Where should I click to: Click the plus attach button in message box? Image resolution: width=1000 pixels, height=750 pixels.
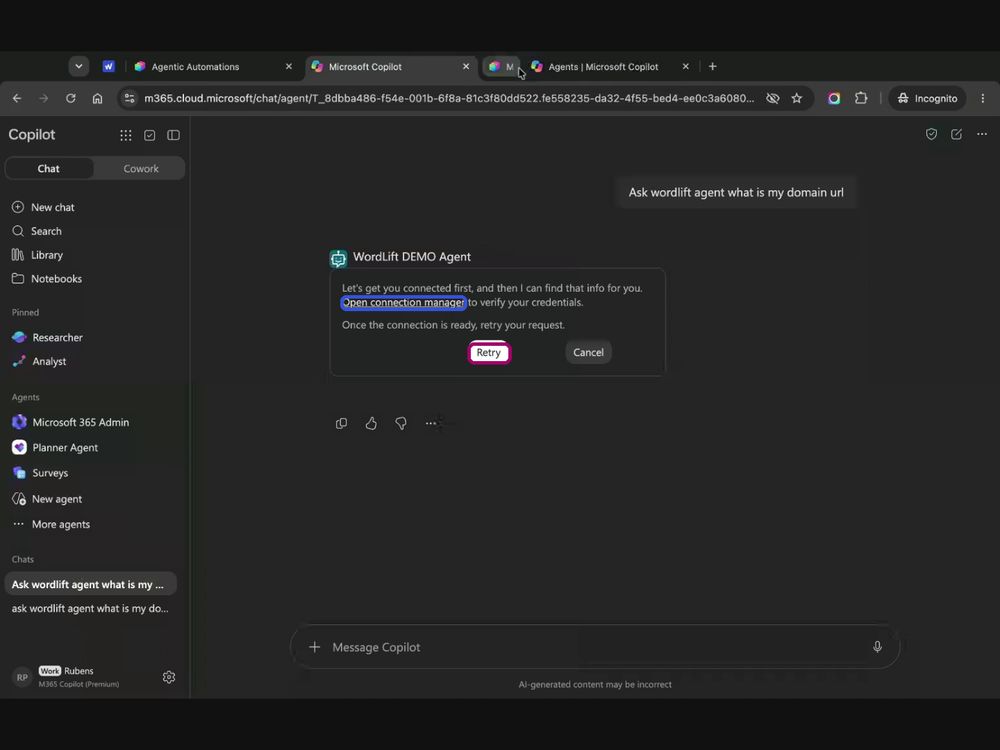314,647
